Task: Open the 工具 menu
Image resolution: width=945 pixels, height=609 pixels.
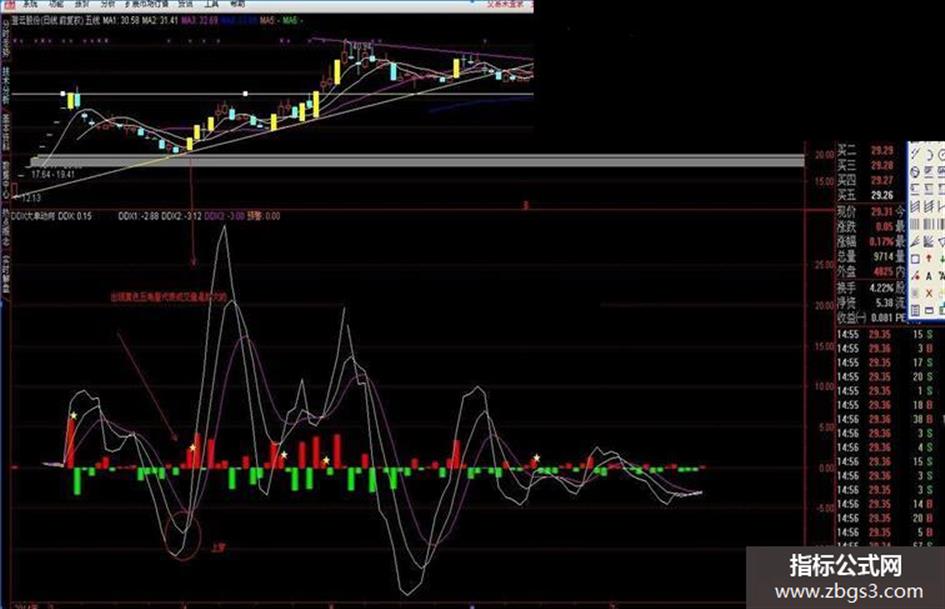Action: (x=212, y=4)
